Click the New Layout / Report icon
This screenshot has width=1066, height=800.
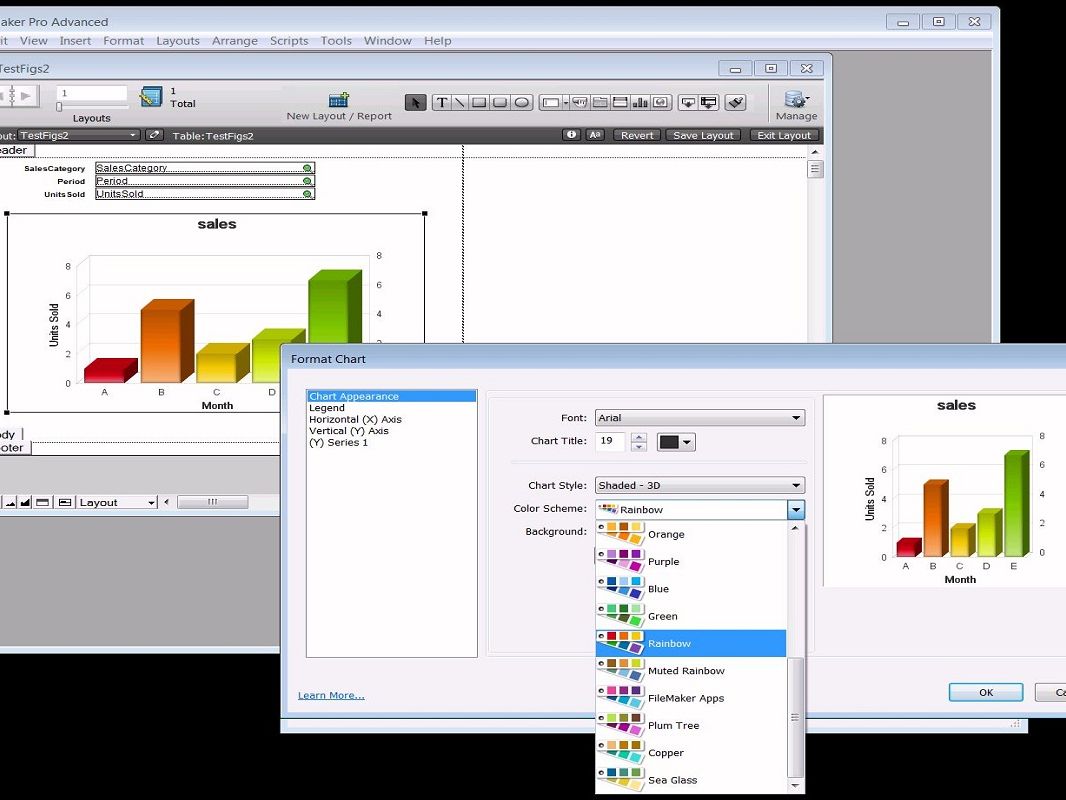coord(339,100)
